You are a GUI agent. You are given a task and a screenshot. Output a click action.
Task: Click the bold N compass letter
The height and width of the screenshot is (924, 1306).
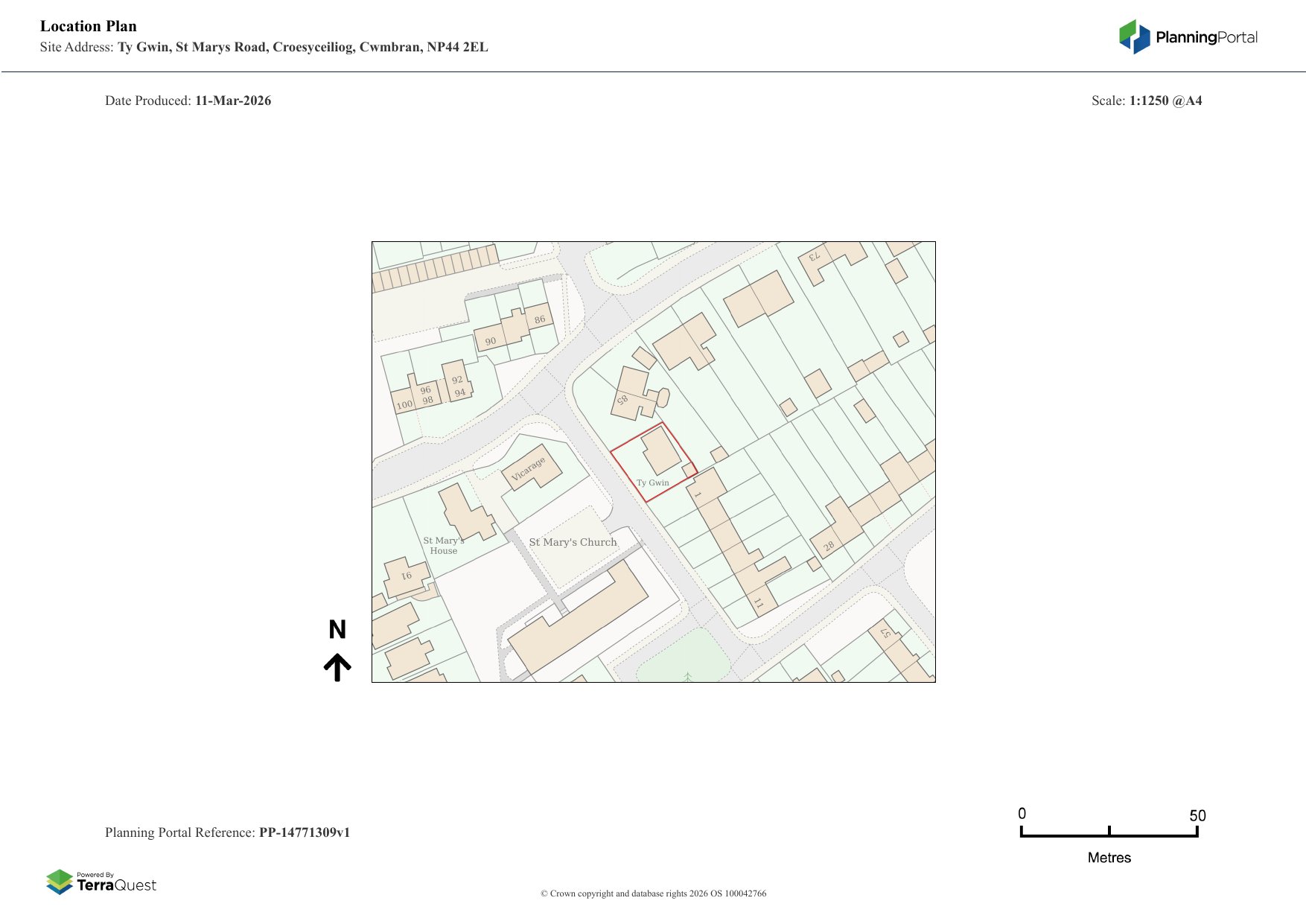pyautogui.click(x=337, y=630)
